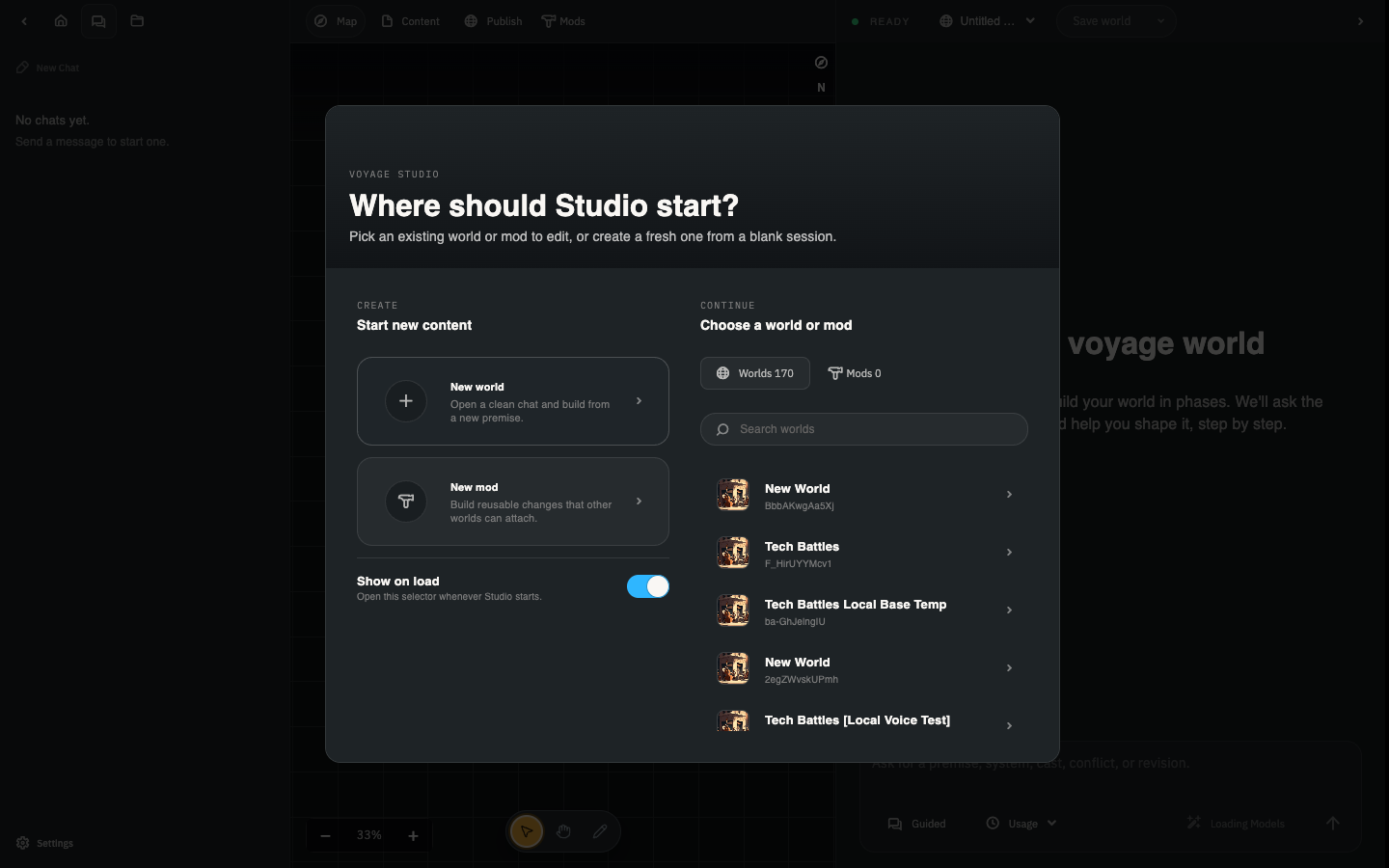Open the New World BbbAKwgAa5Xj row chevron
Image resolution: width=1389 pixels, height=868 pixels.
tap(1009, 495)
